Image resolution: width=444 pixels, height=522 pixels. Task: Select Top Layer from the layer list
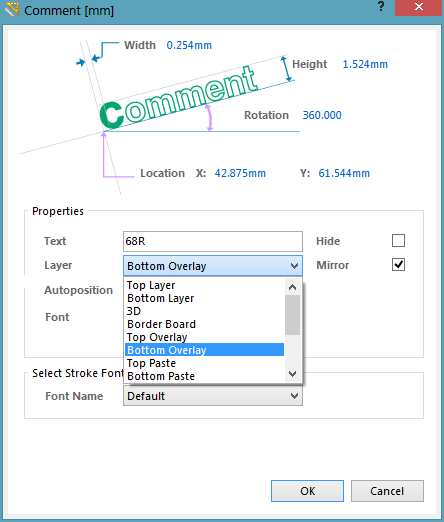pos(204,285)
